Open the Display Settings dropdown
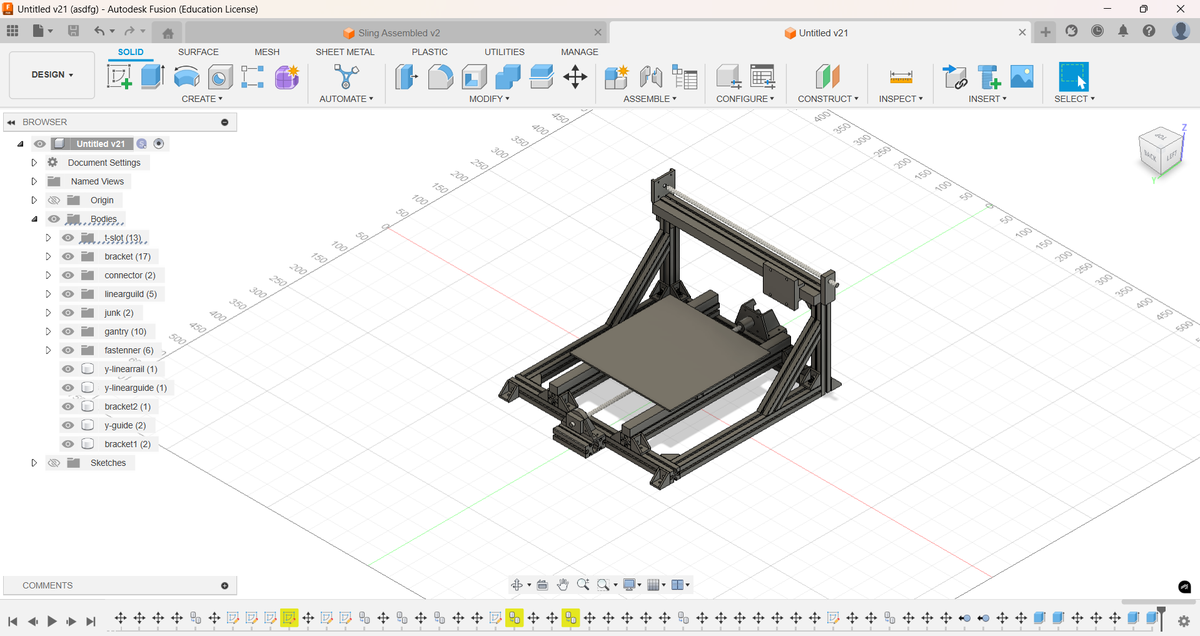Screen dimensions: 1200x636 pos(633,585)
